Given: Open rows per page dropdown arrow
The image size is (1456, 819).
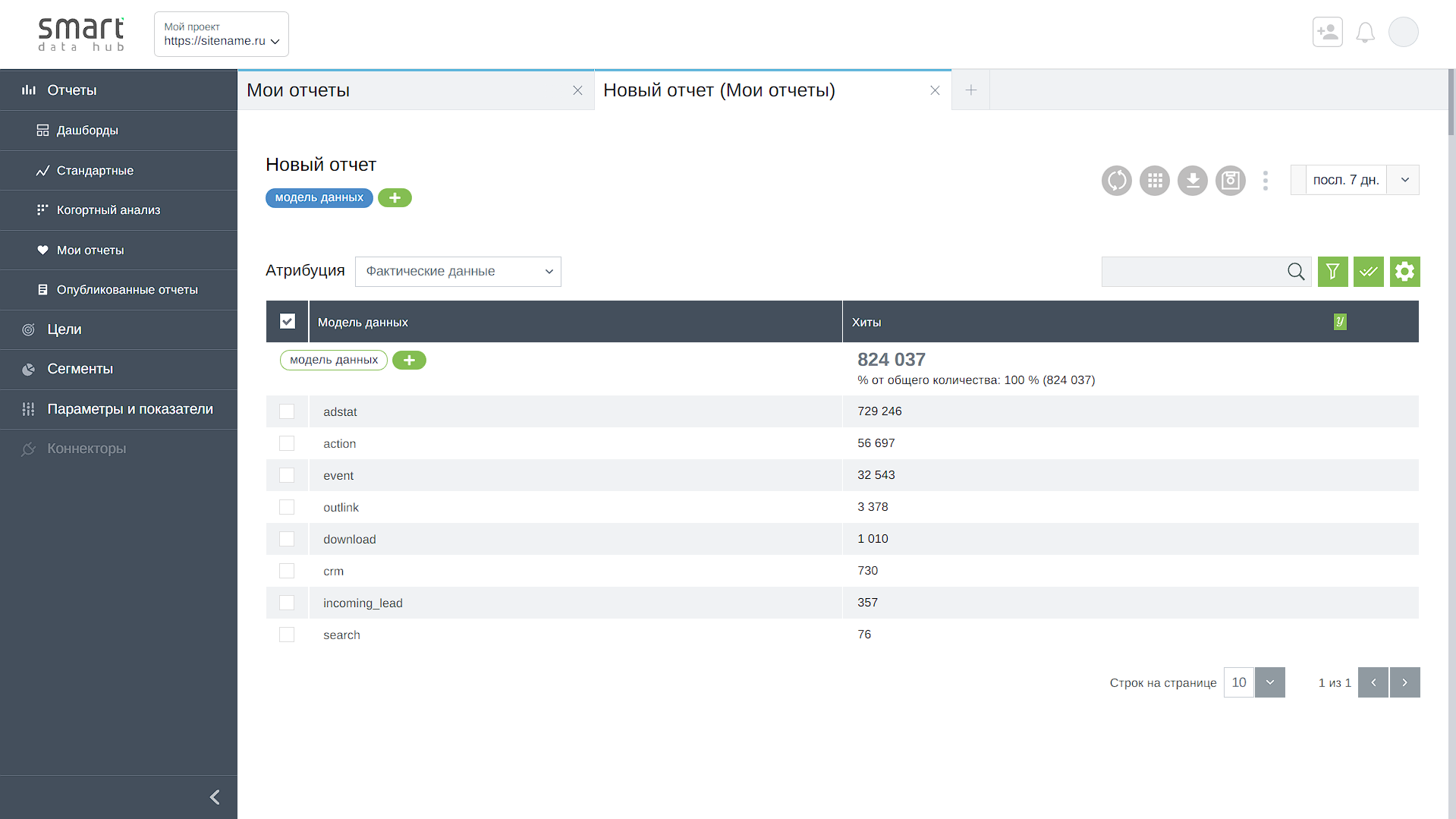Looking at the screenshot, I should coord(1270,682).
